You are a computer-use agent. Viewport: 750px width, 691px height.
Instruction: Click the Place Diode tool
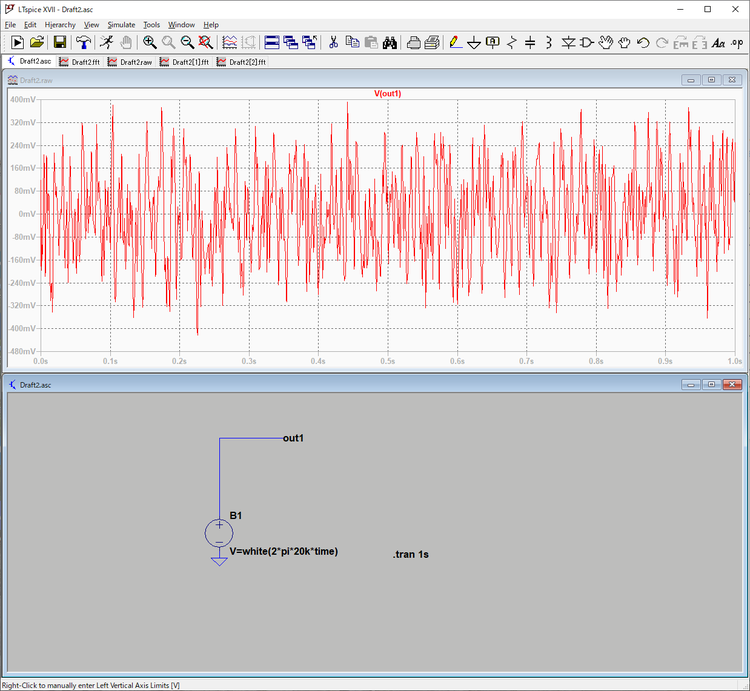pyautogui.click(x=568, y=42)
